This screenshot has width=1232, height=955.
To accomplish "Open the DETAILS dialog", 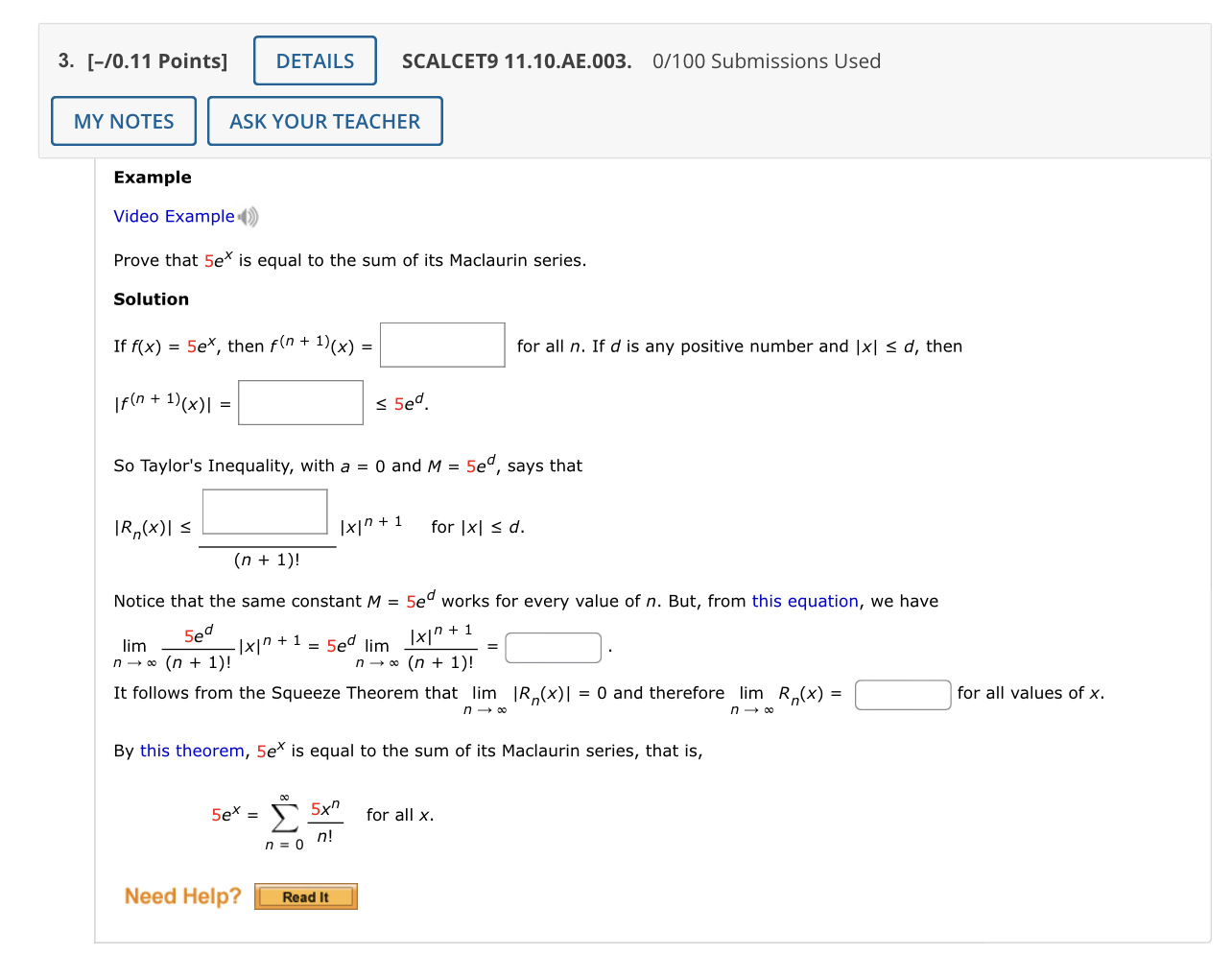I will (x=315, y=60).
